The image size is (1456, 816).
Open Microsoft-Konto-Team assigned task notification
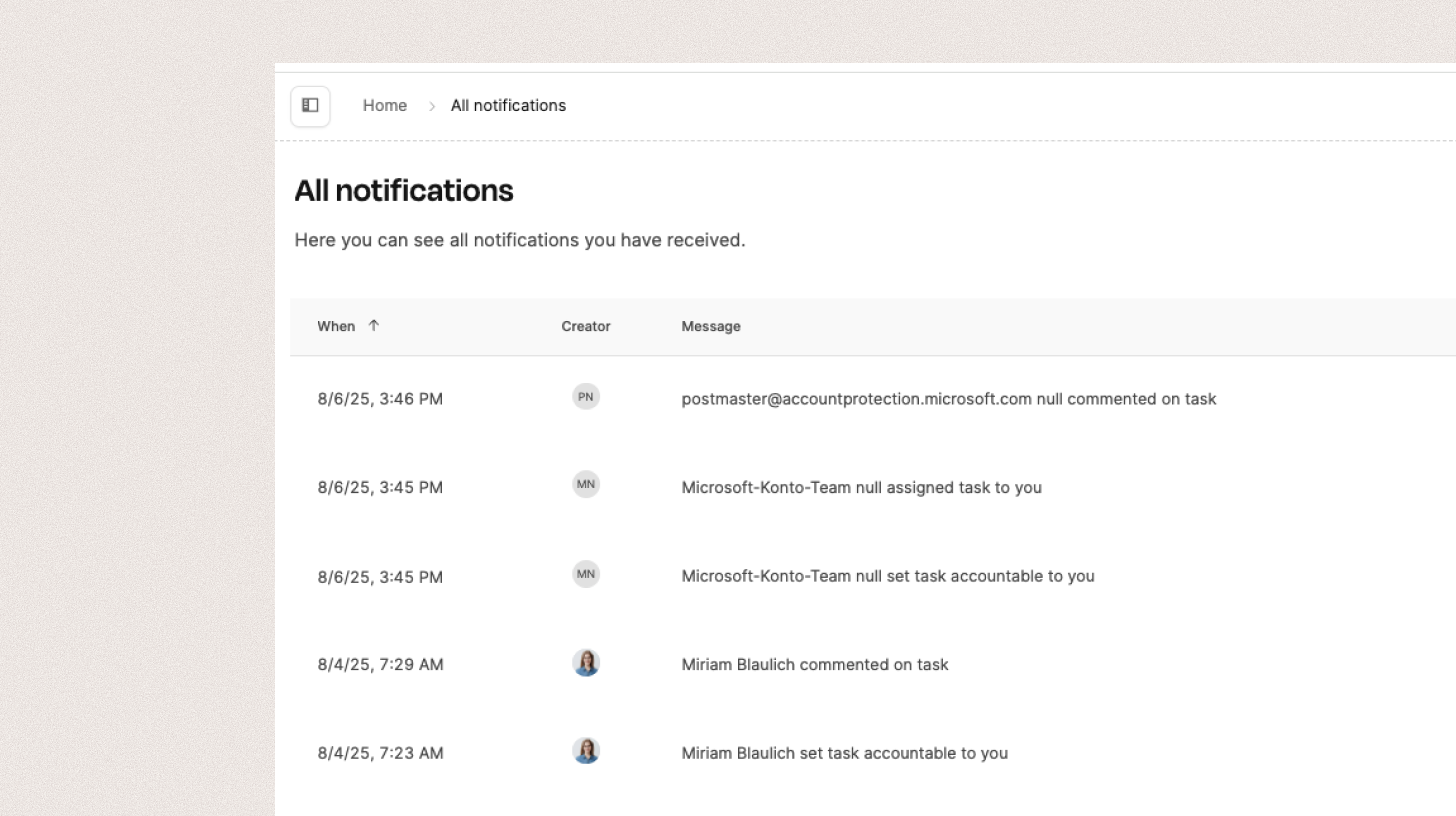tap(861, 488)
